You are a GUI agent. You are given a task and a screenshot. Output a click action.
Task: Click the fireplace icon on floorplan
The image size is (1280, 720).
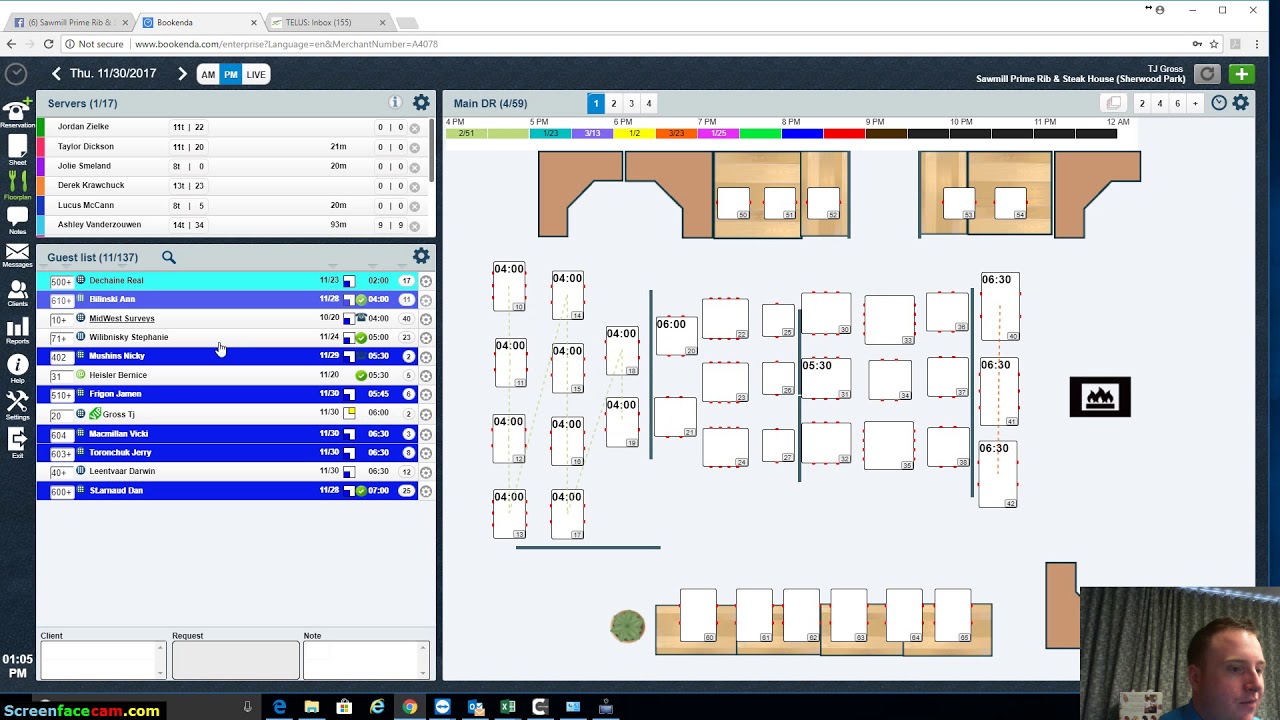pos(1100,397)
